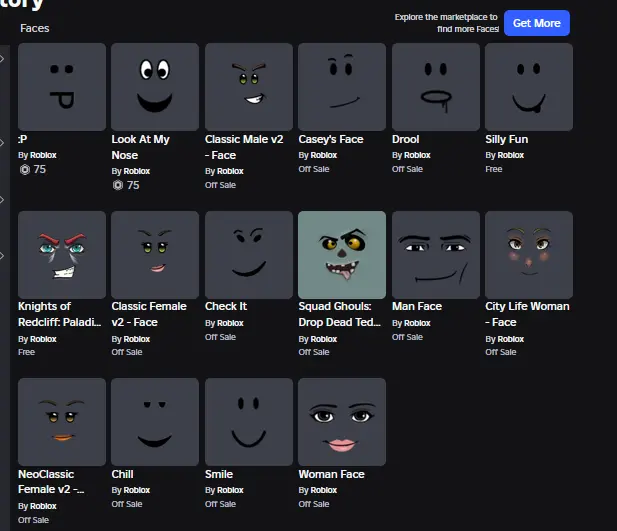The height and width of the screenshot is (531, 617).
Task: Select the Look At My Nose face image
Action: click(x=155, y=87)
